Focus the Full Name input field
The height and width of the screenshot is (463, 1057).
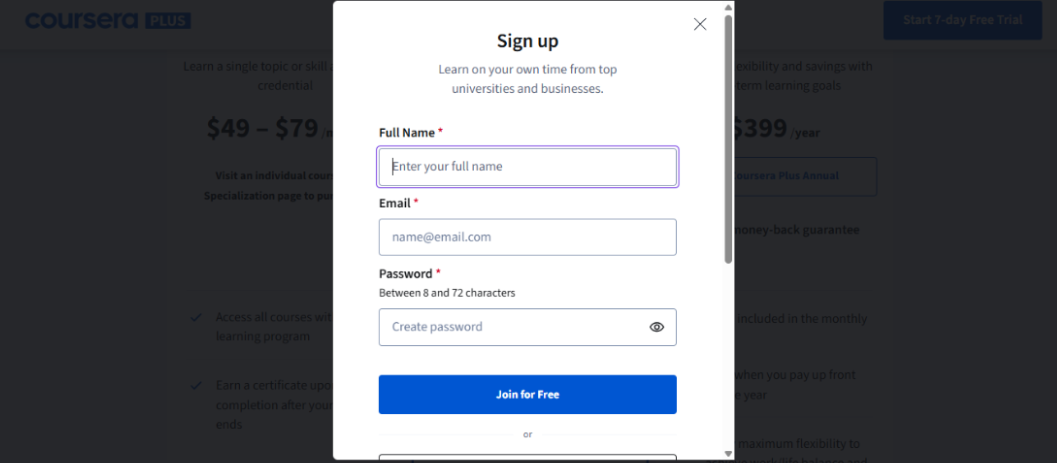[x=527, y=167]
